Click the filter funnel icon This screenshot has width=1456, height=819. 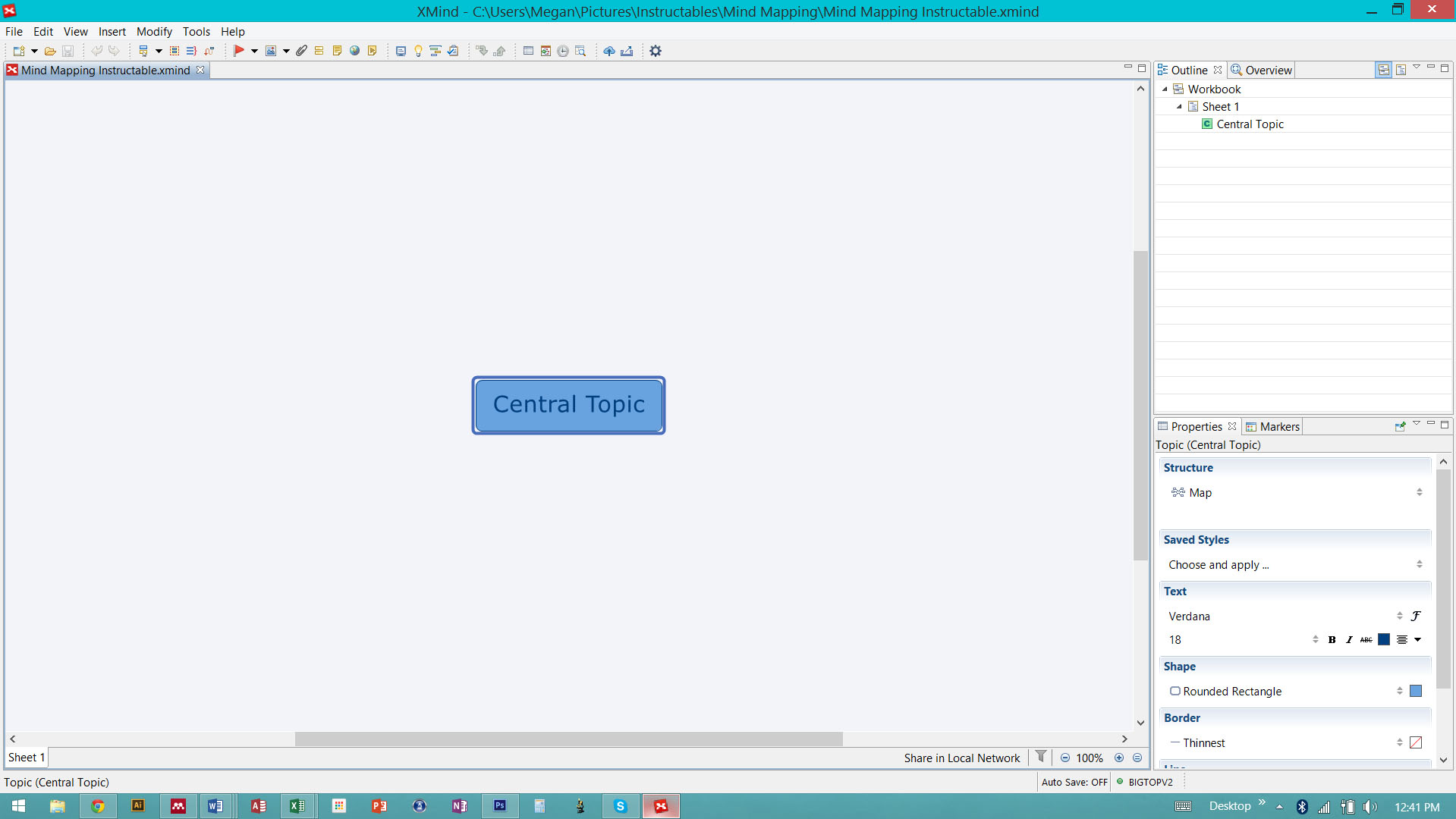[x=1041, y=756]
